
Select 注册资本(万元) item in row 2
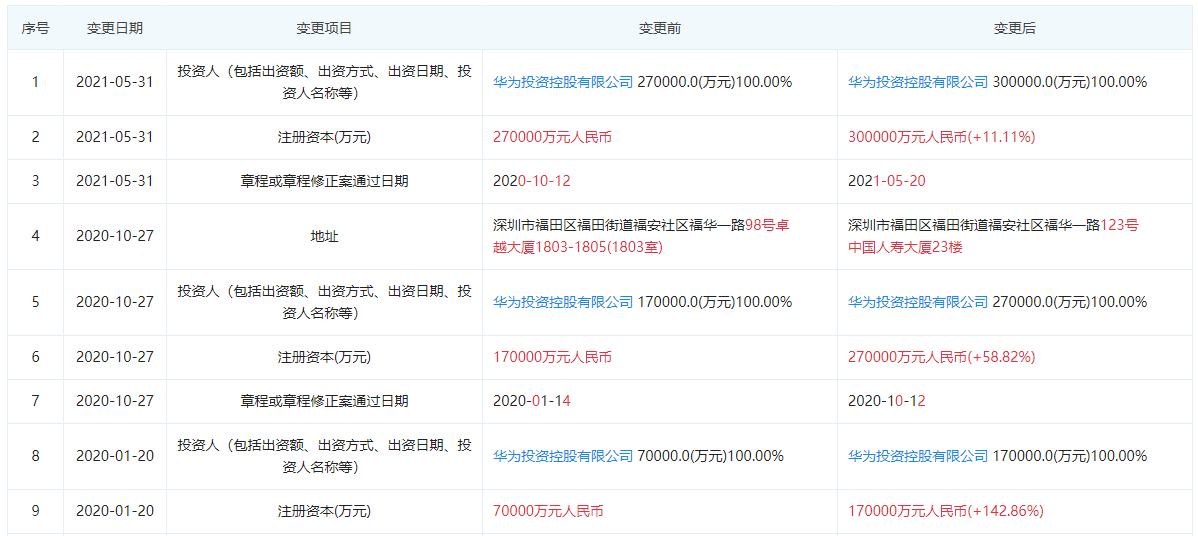[324, 137]
